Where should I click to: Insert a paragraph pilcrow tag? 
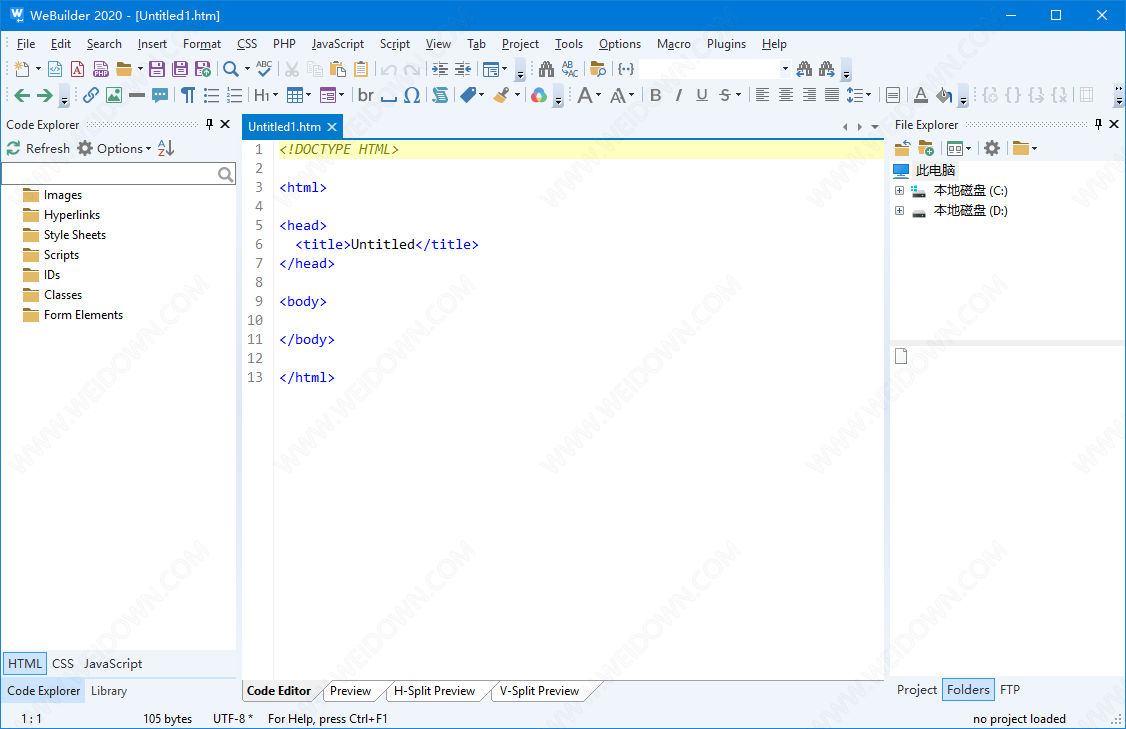pyautogui.click(x=187, y=95)
